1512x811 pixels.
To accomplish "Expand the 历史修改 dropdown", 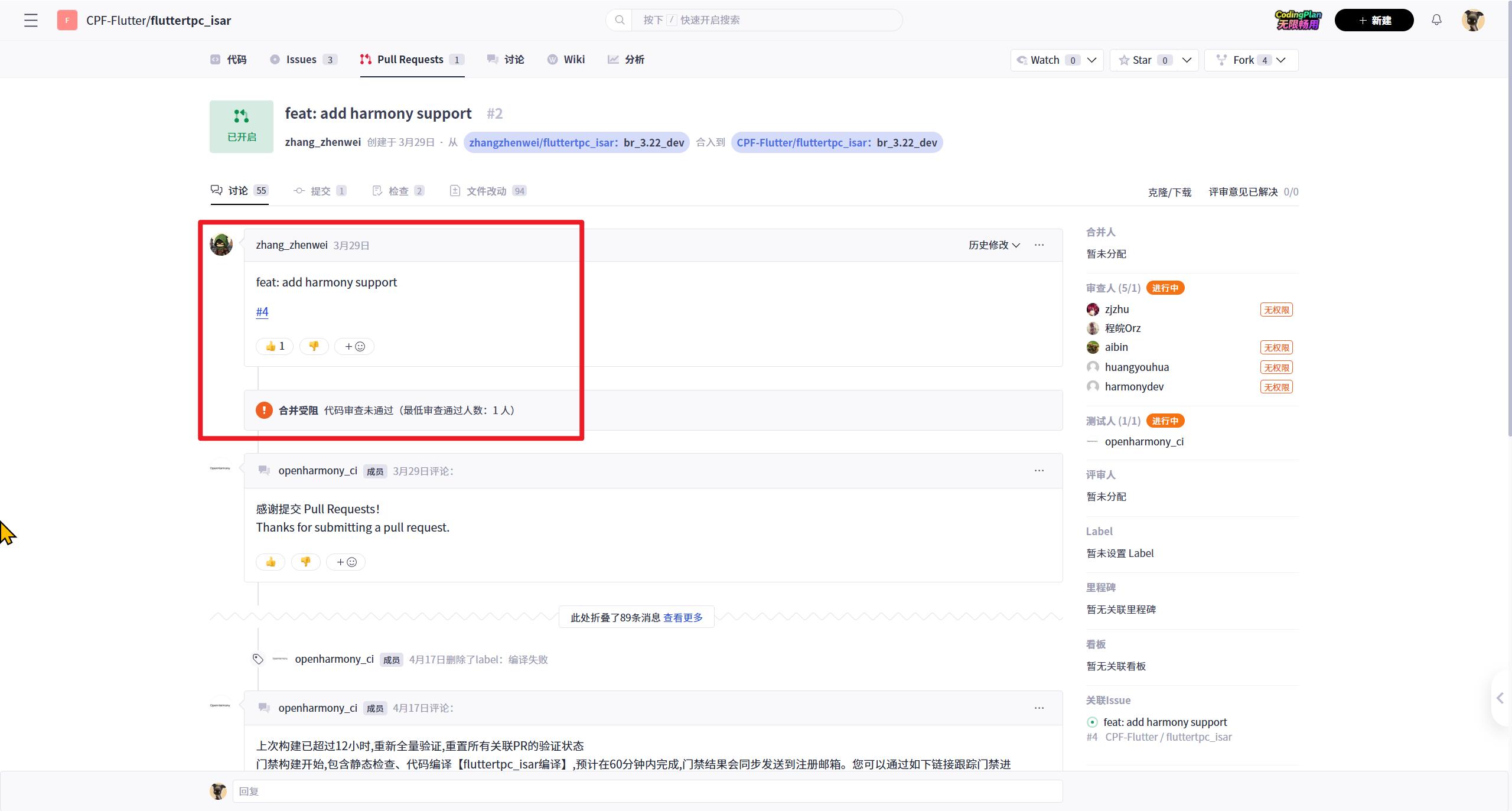I will coord(994,245).
